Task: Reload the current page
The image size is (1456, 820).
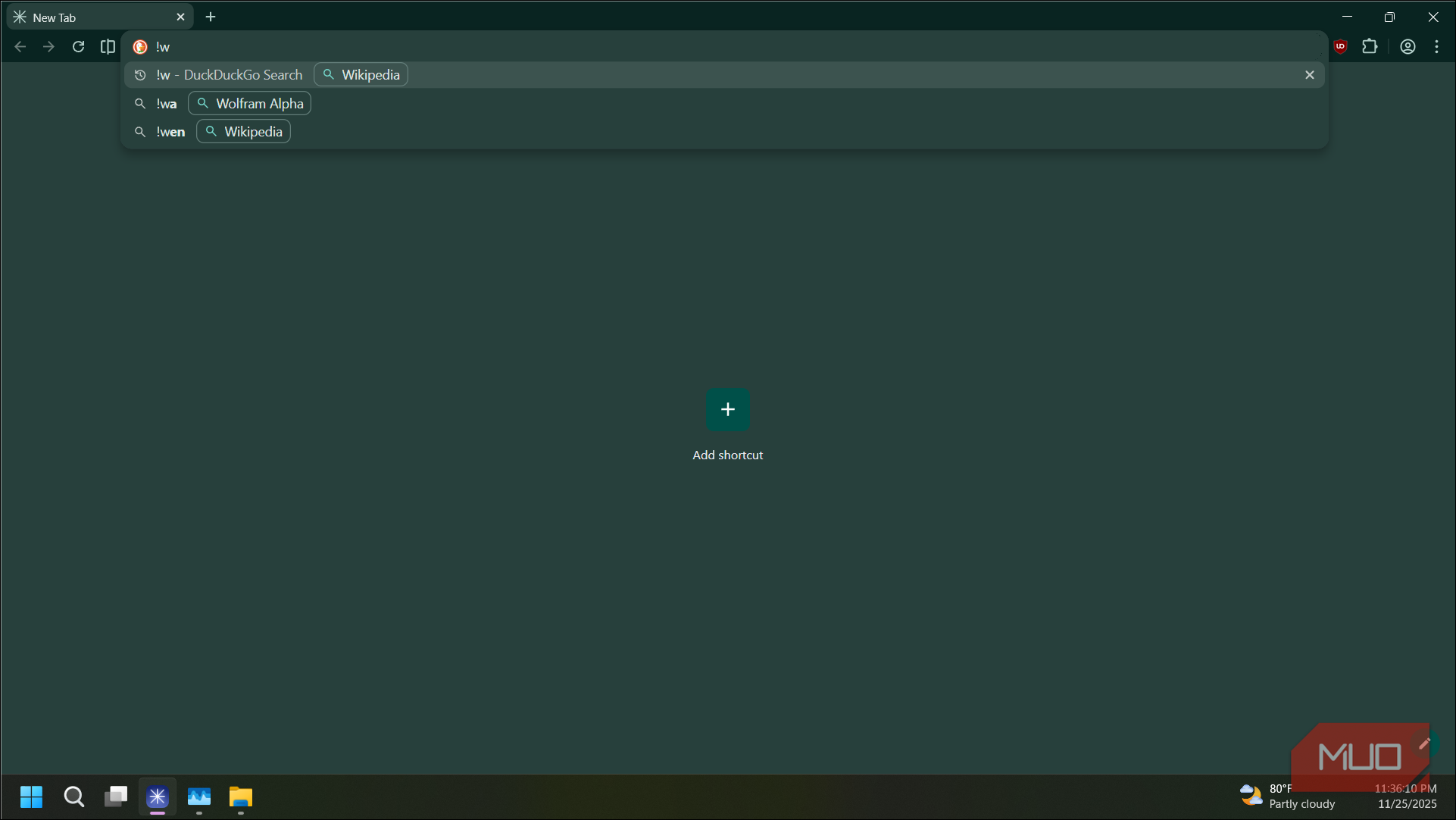Action: pyautogui.click(x=78, y=46)
